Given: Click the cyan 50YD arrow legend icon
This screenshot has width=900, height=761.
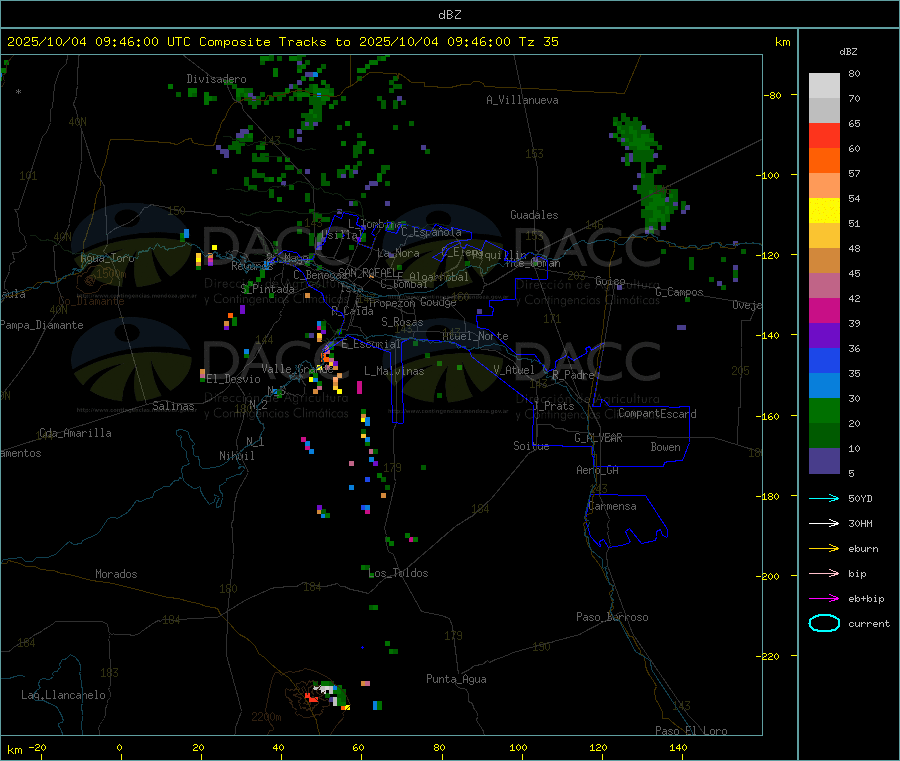Looking at the screenshot, I should [824, 498].
